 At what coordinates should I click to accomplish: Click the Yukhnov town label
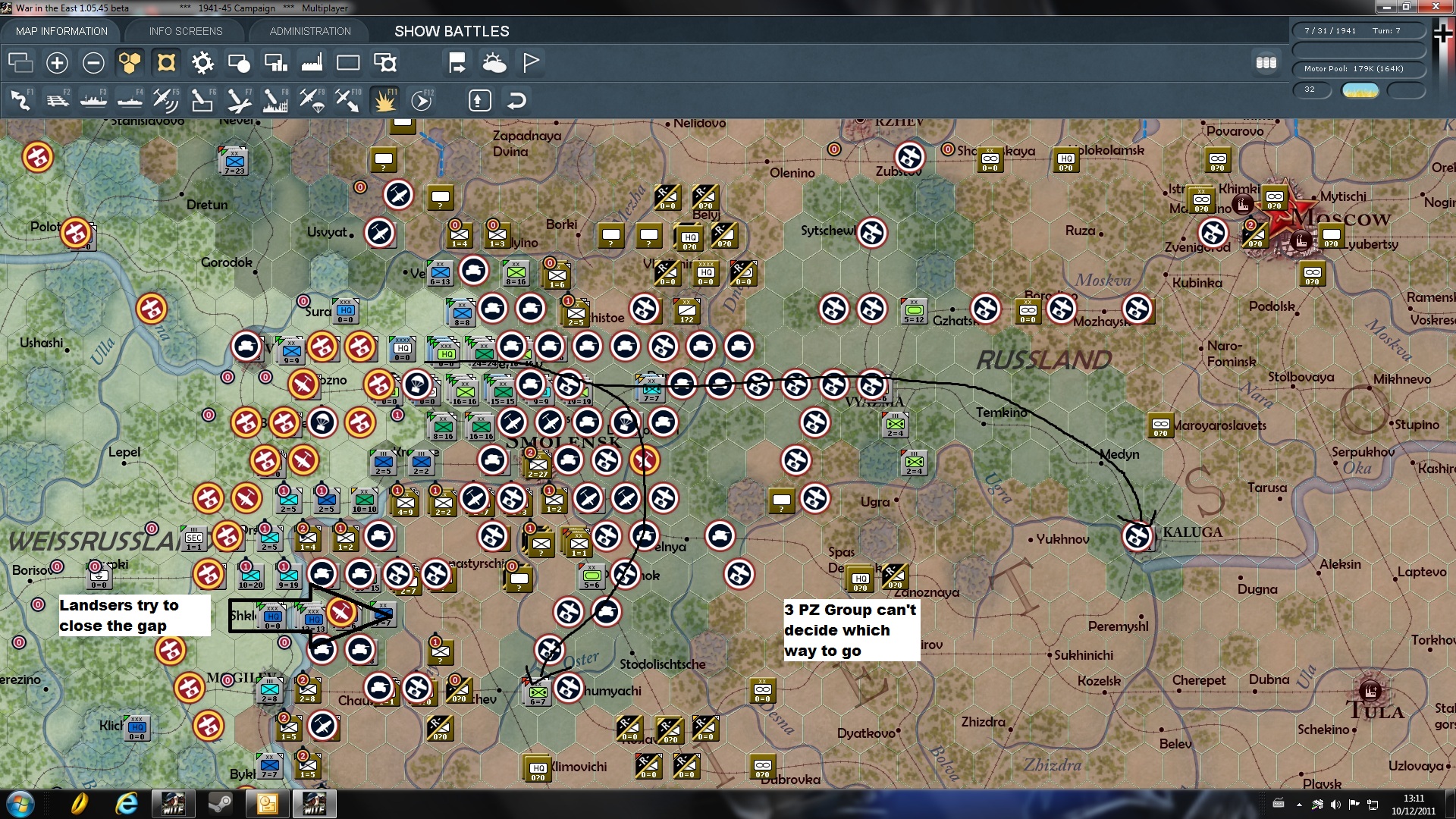[x=1062, y=539]
